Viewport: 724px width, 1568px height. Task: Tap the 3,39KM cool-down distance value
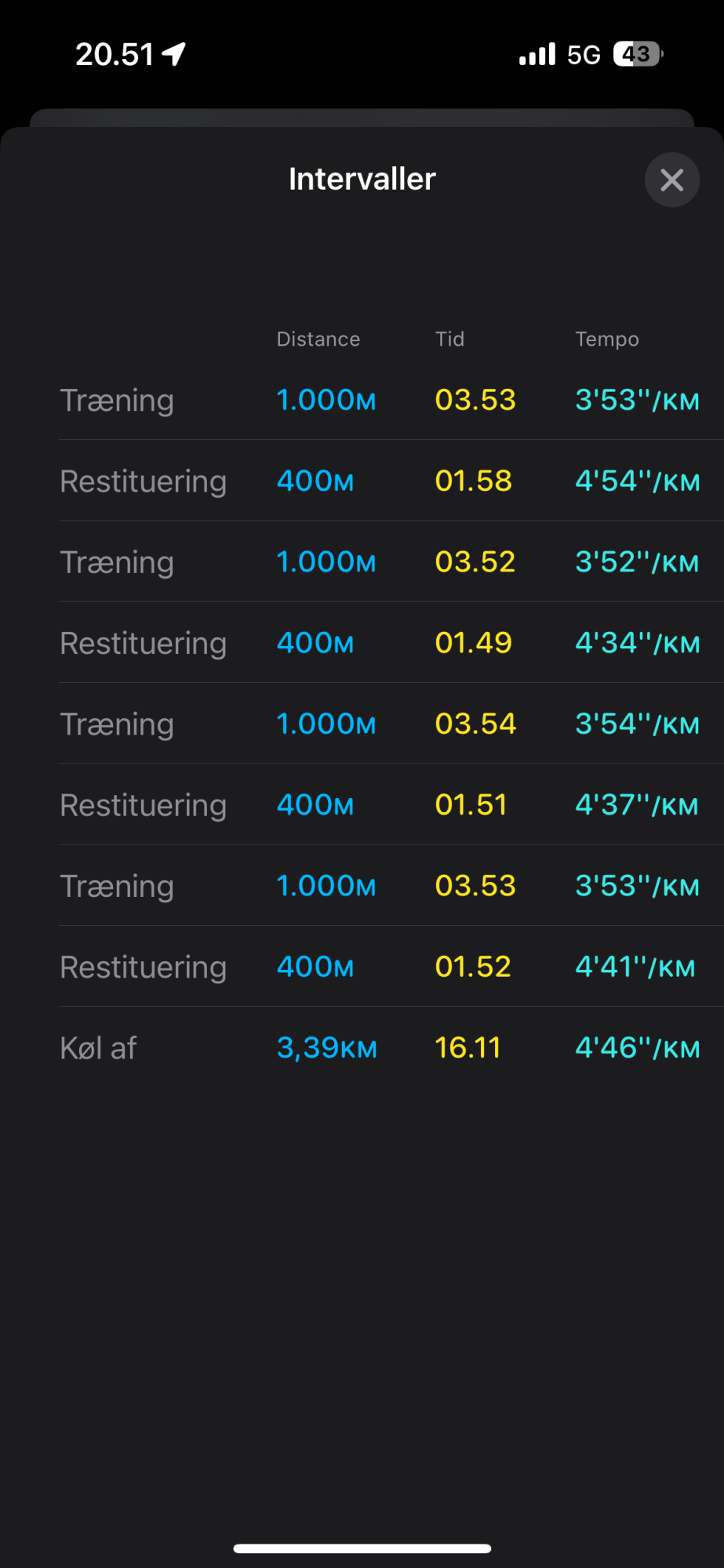point(327,1047)
